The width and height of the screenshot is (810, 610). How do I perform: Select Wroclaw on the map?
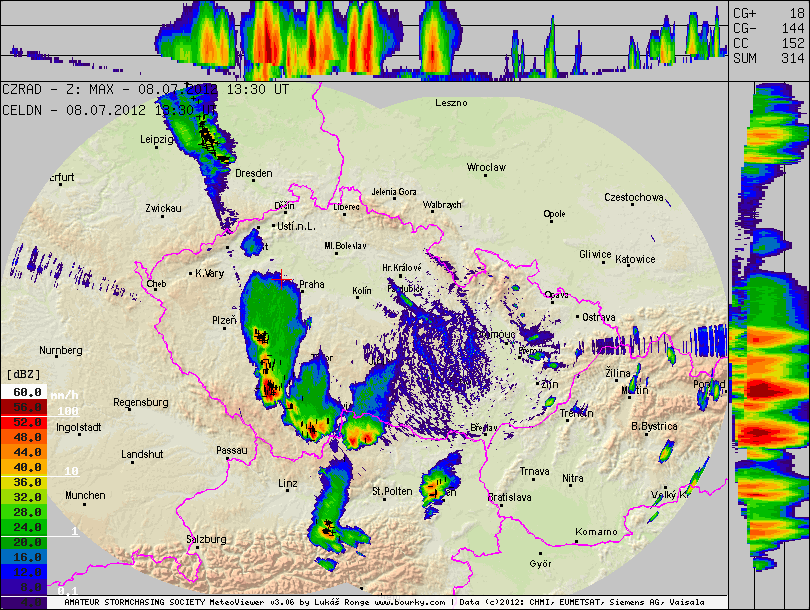(x=486, y=167)
